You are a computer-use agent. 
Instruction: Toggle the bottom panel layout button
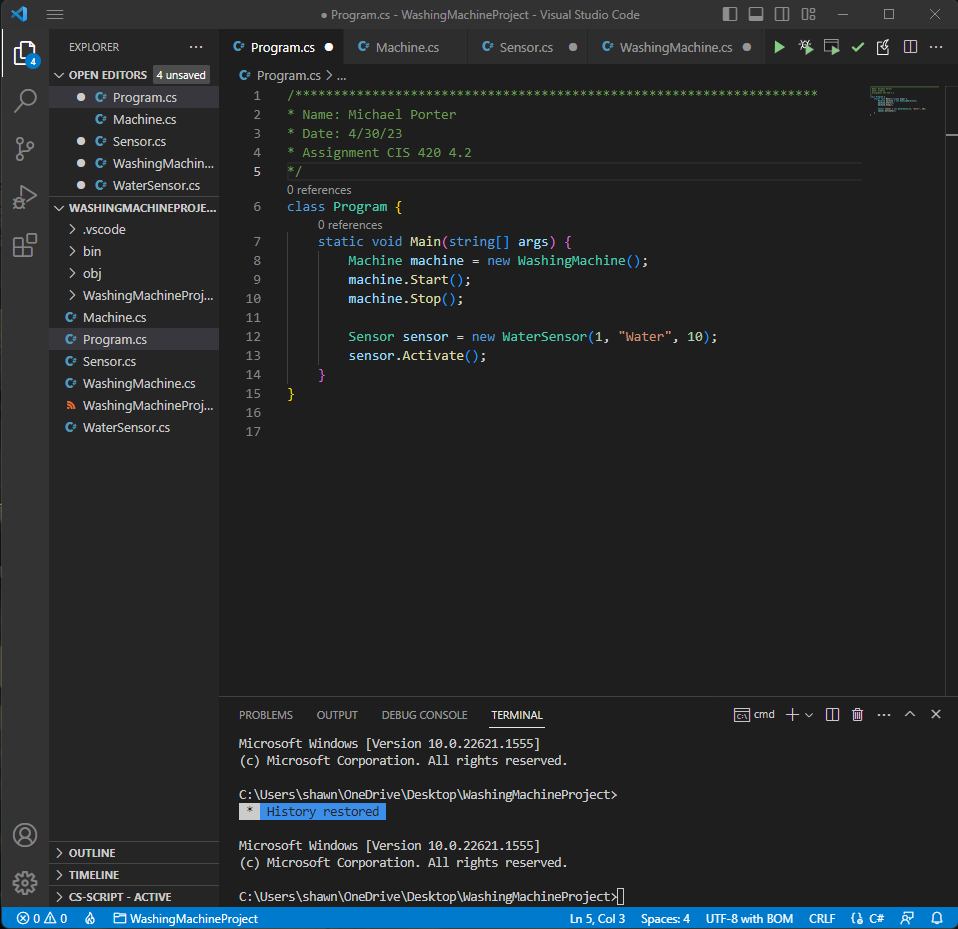[756, 15]
